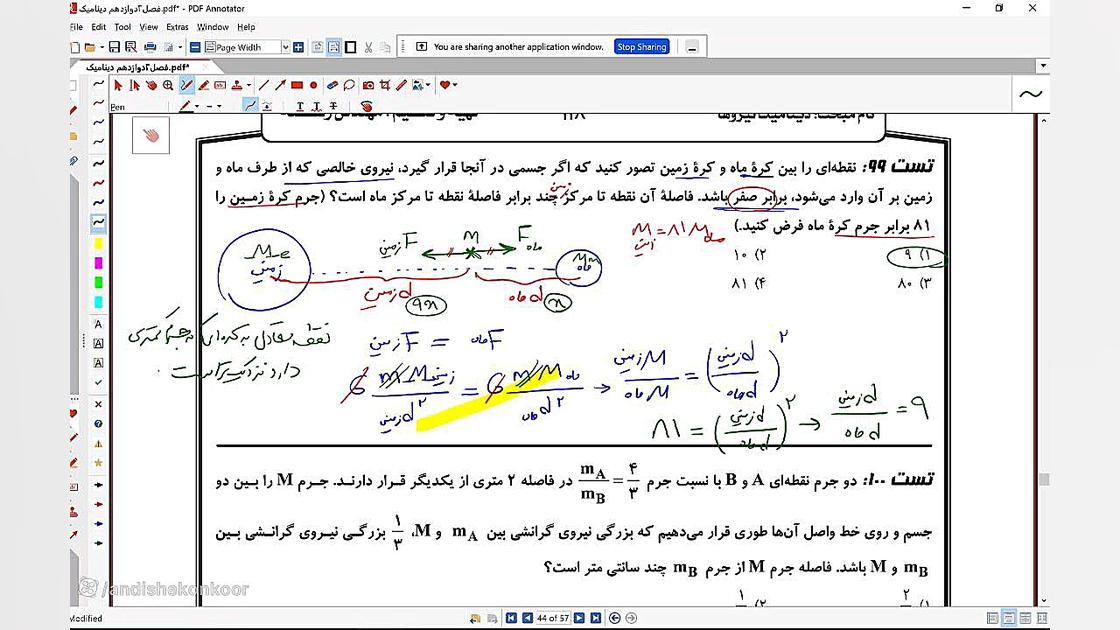The height and width of the screenshot is (630, 1120).
Task: Open the View menu
Action: pos(149,27)
